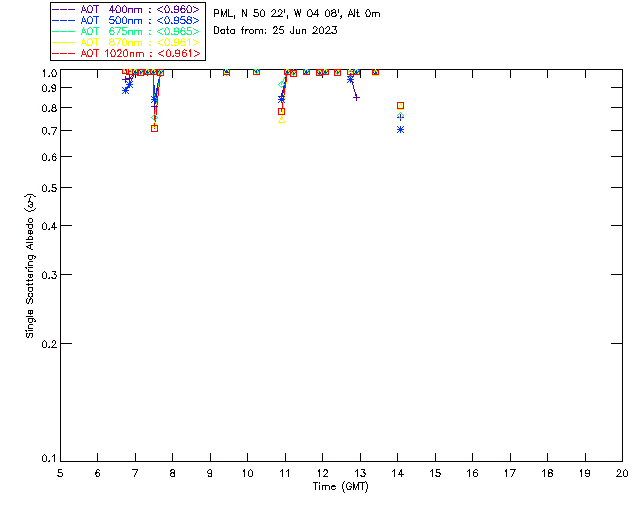Click the y-axis tick label 0.6
Viewport: 640px width, 512px height.
49,157
